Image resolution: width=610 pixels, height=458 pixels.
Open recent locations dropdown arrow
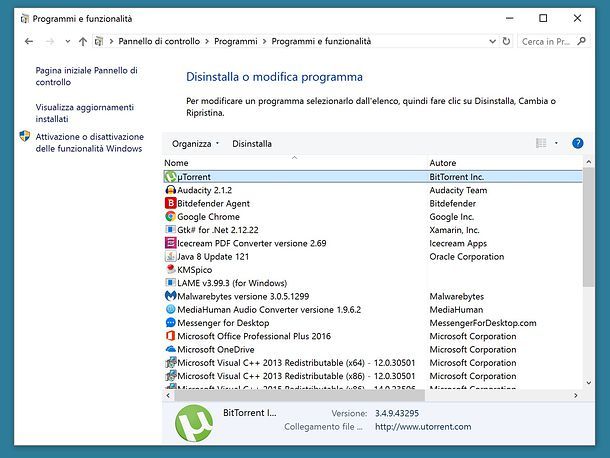tap(68, 41)
